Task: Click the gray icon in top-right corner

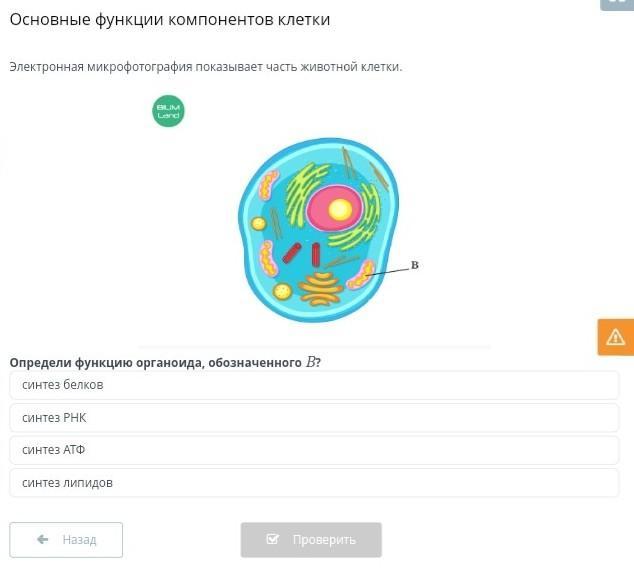Action: point(617,4)
